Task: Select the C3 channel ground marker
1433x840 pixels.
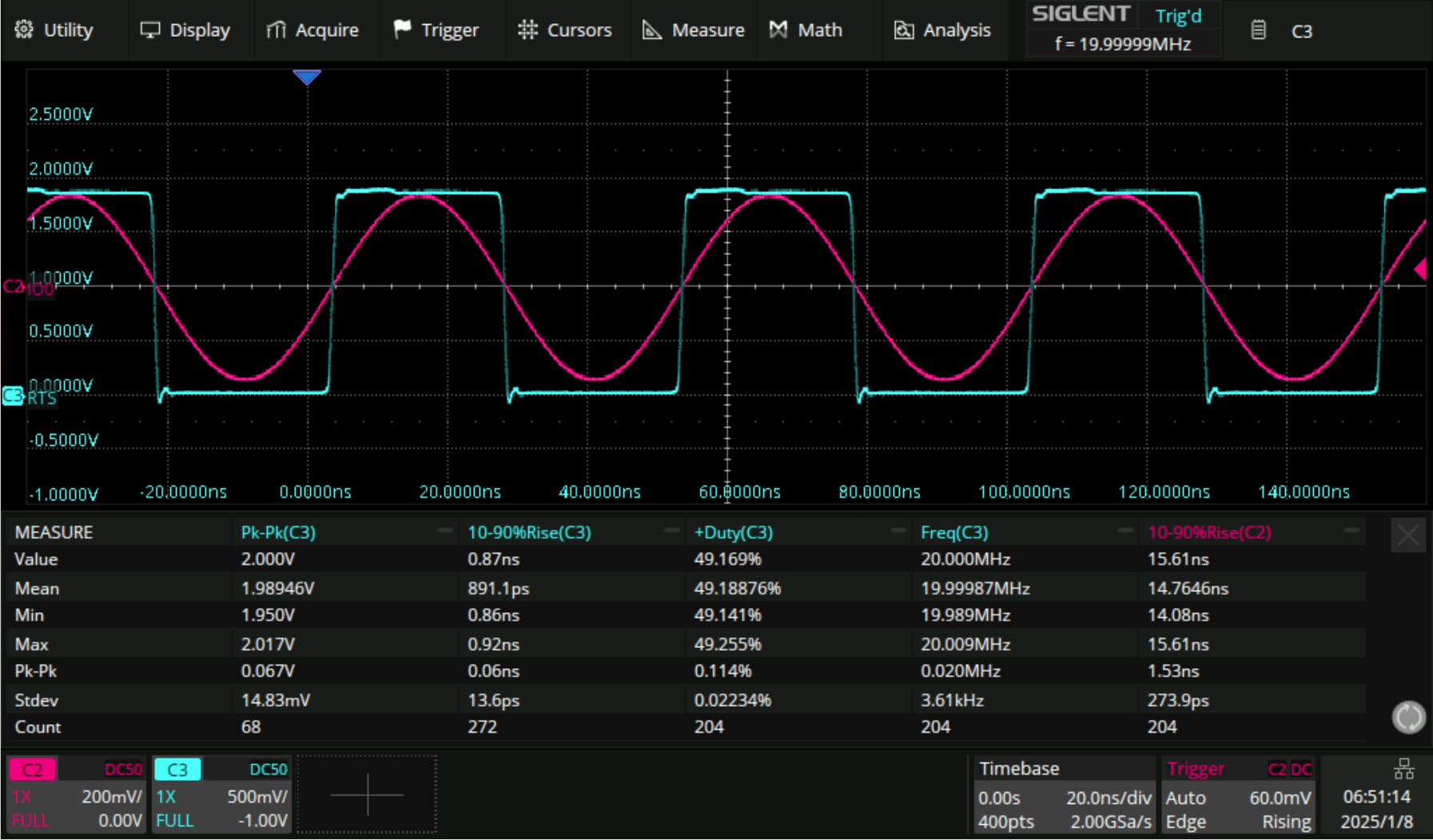Action: (x=14, y=396)
